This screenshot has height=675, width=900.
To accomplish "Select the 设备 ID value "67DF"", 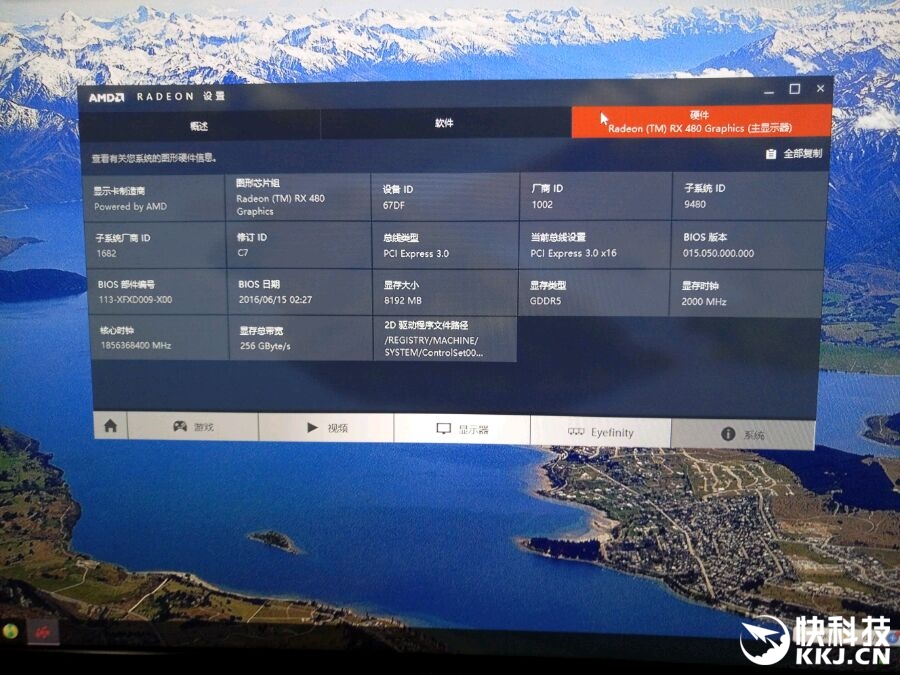I will [x=394, y=205].
